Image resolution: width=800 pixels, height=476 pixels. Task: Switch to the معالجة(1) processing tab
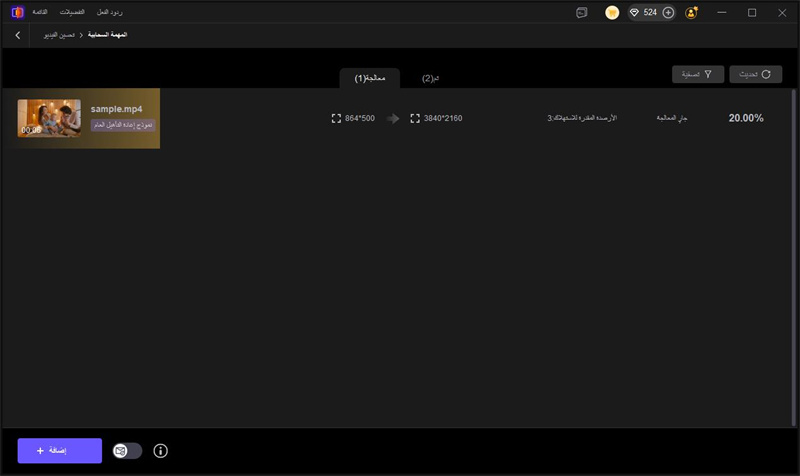point(369,77)
